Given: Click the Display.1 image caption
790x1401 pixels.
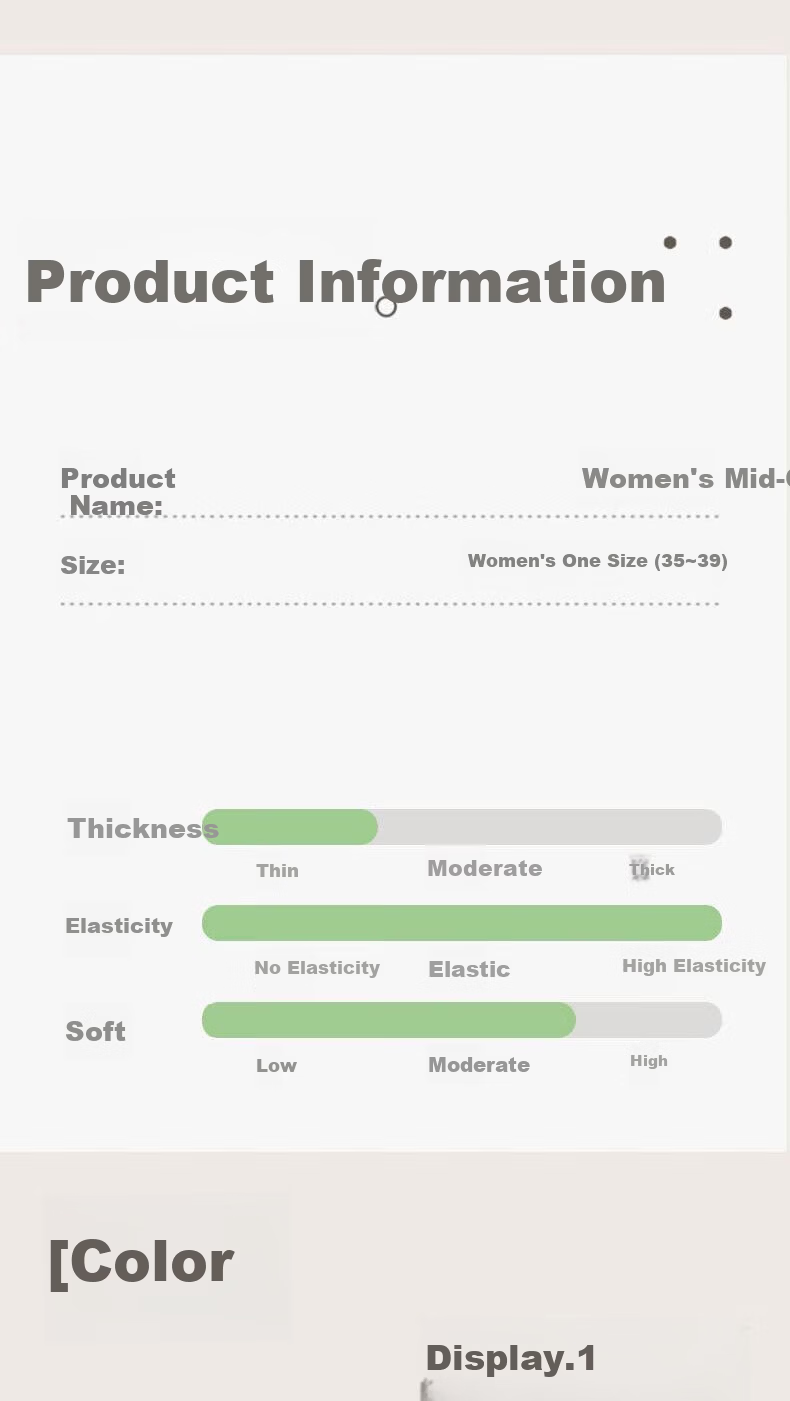Looking at the screenshot, I should click(x=511, y=1358).
